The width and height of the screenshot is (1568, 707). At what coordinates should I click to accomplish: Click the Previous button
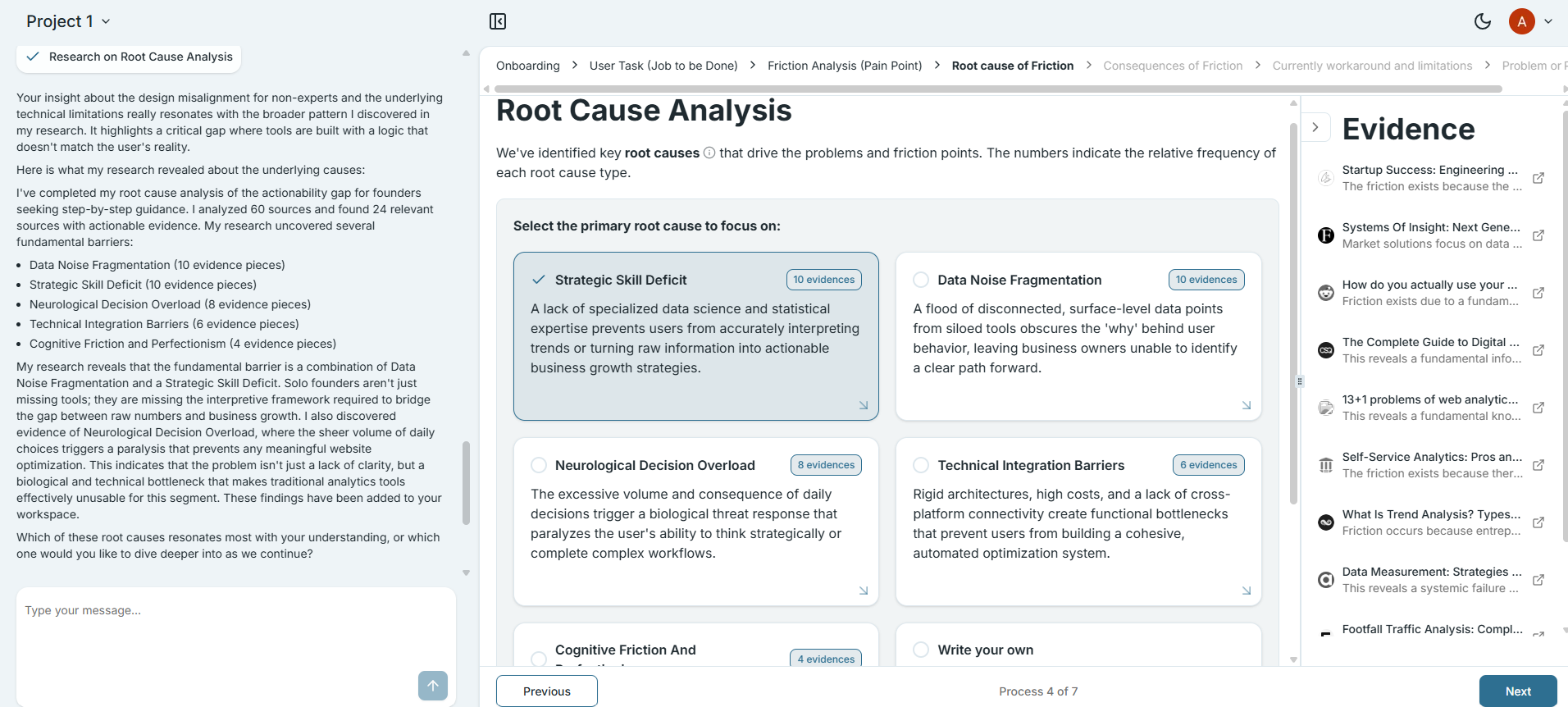click(x=547, y=691)
